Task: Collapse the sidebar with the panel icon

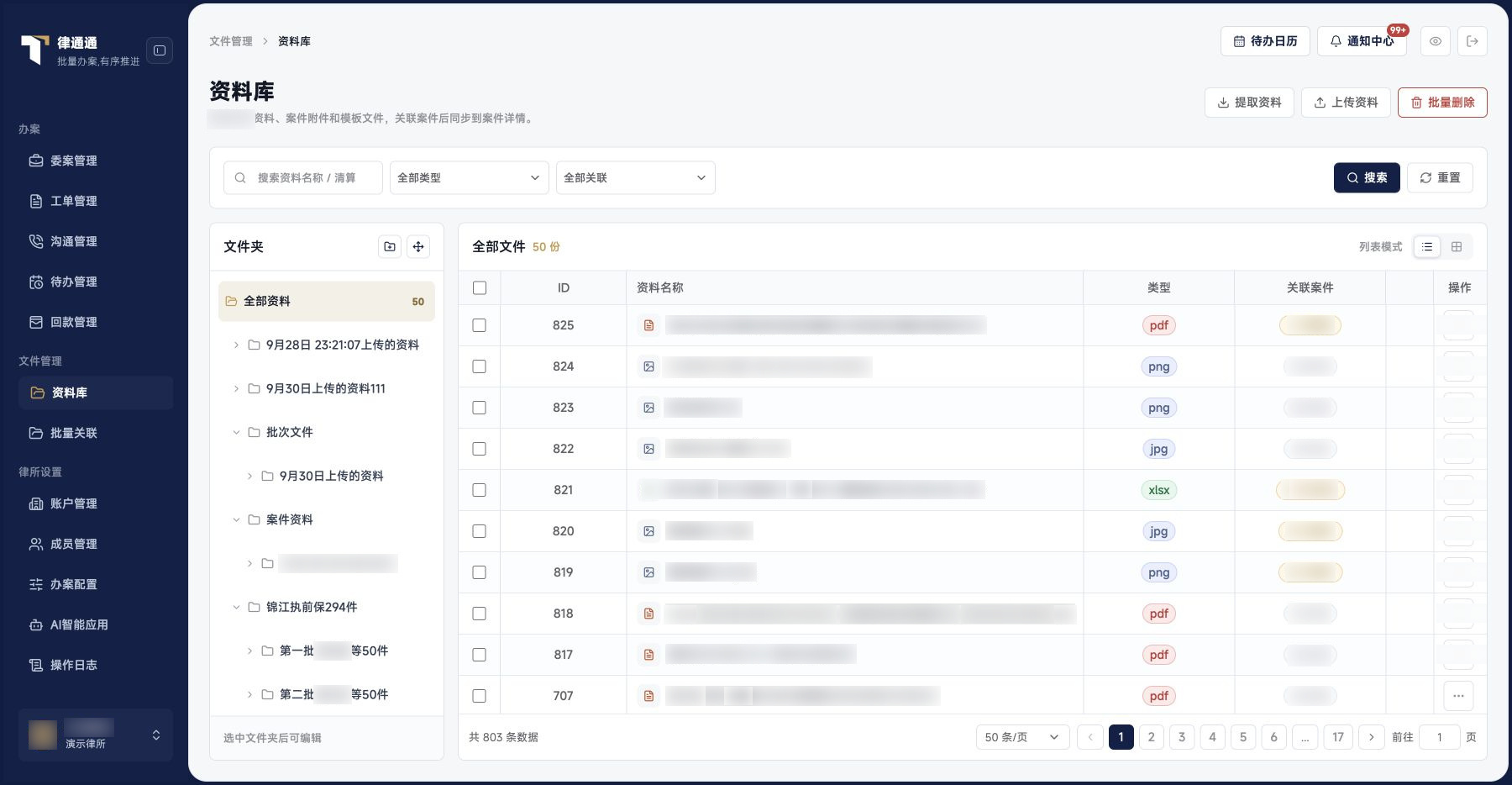Action: [160, 50]
